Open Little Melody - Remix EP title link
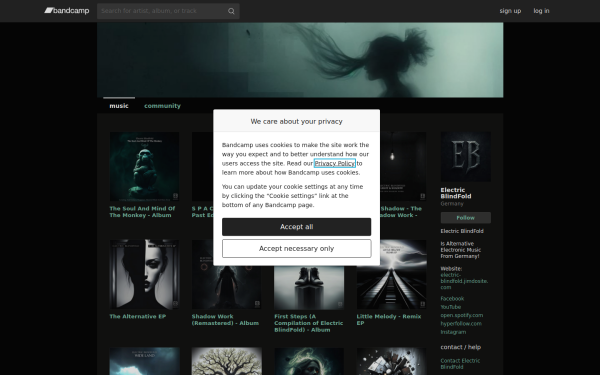 [389, 320]
